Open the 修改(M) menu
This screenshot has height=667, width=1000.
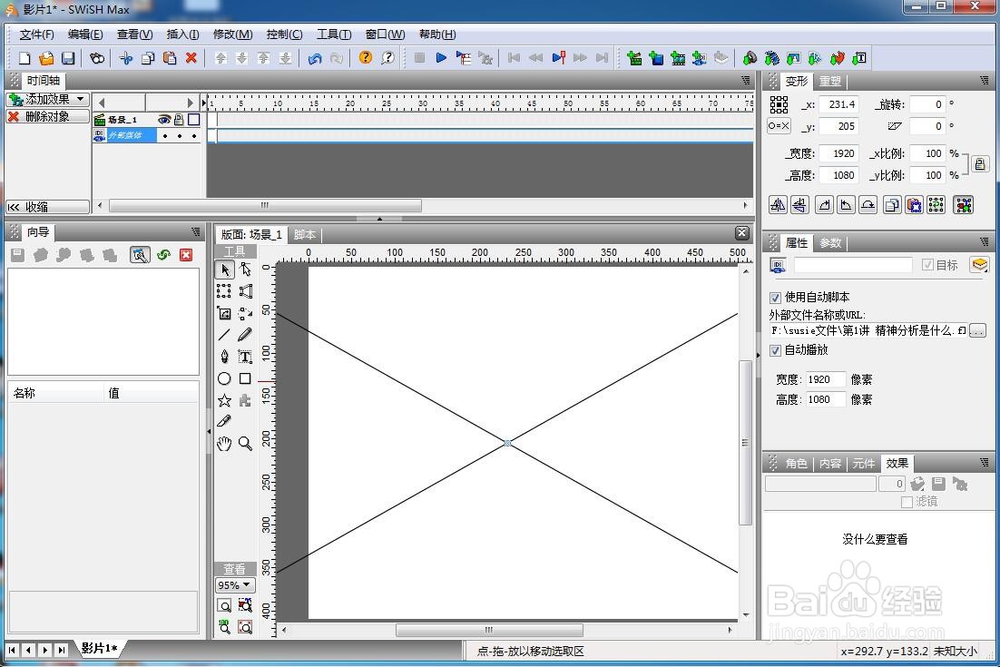point(232,34)
